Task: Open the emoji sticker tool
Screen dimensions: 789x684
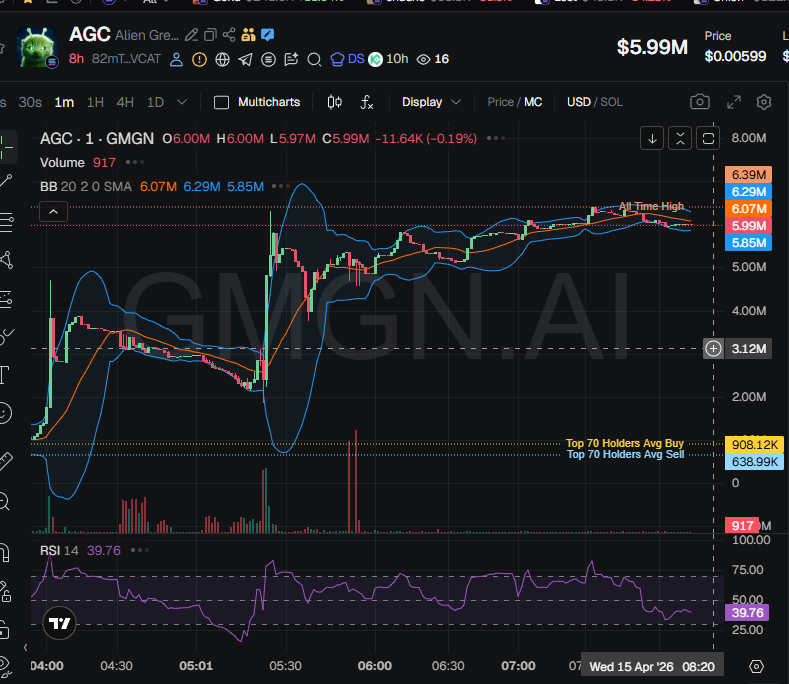Action: tap(5, 413)
